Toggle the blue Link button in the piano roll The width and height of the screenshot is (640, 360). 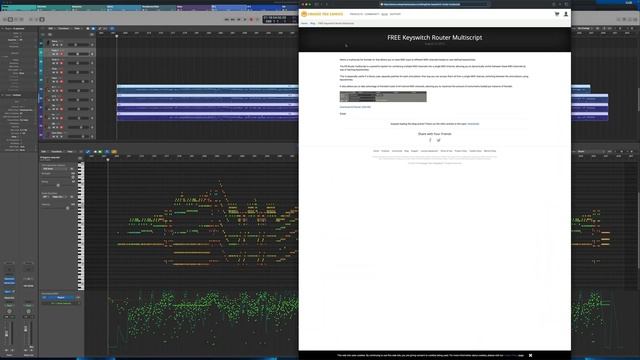[x=107, y=151]
